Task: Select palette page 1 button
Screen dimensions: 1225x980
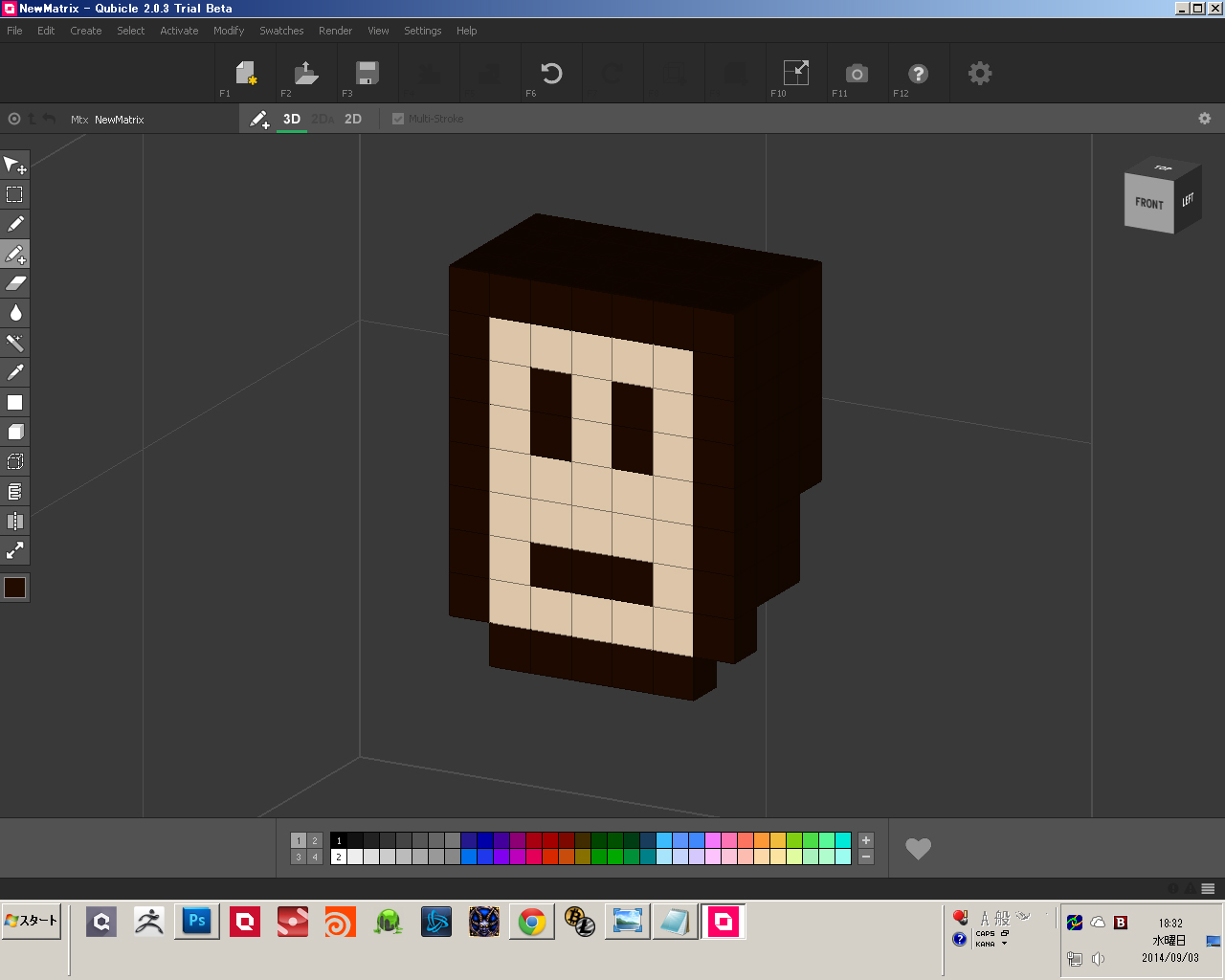Action: point(299,840)
